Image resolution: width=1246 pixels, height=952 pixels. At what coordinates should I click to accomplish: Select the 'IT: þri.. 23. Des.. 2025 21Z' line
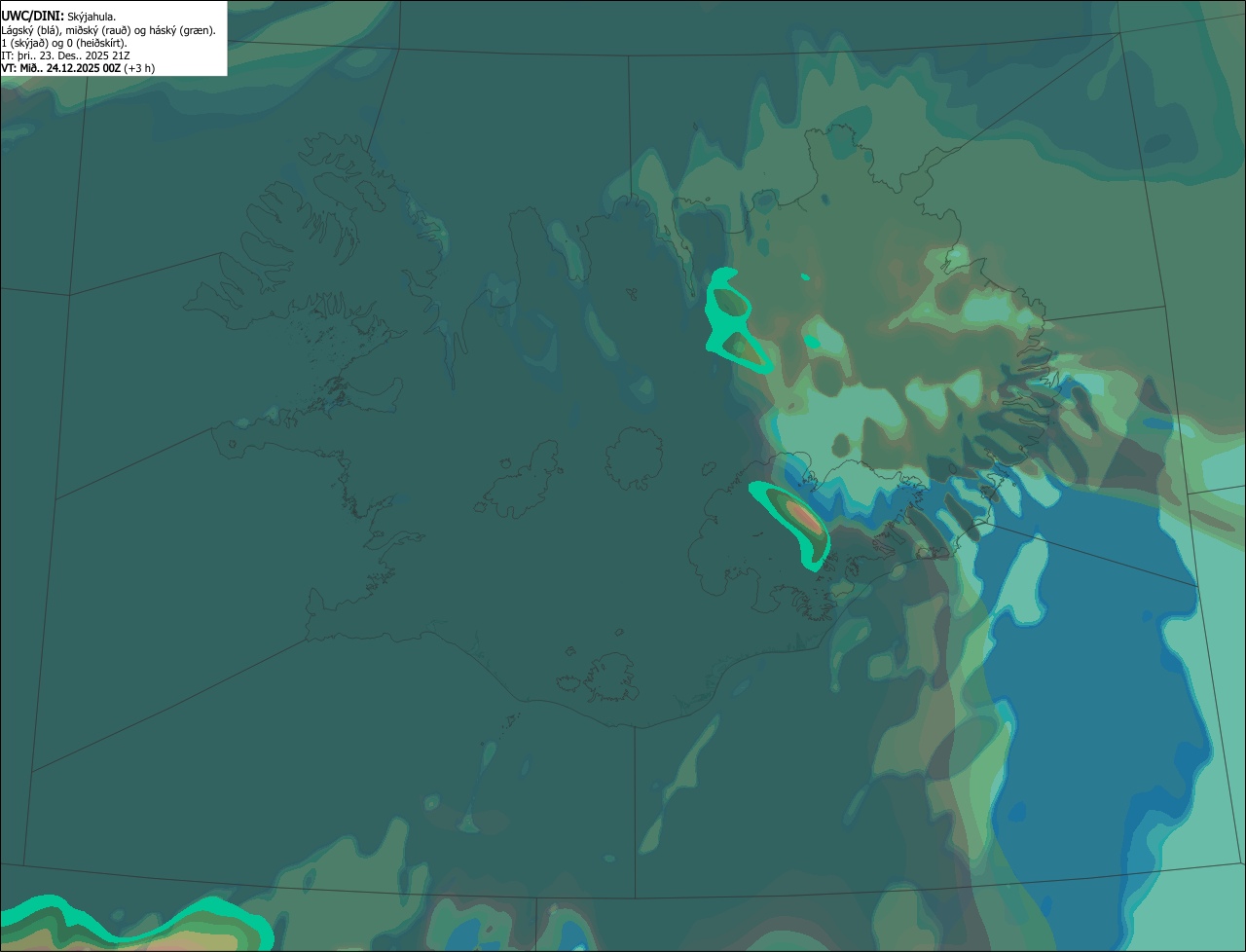(65, 55)
